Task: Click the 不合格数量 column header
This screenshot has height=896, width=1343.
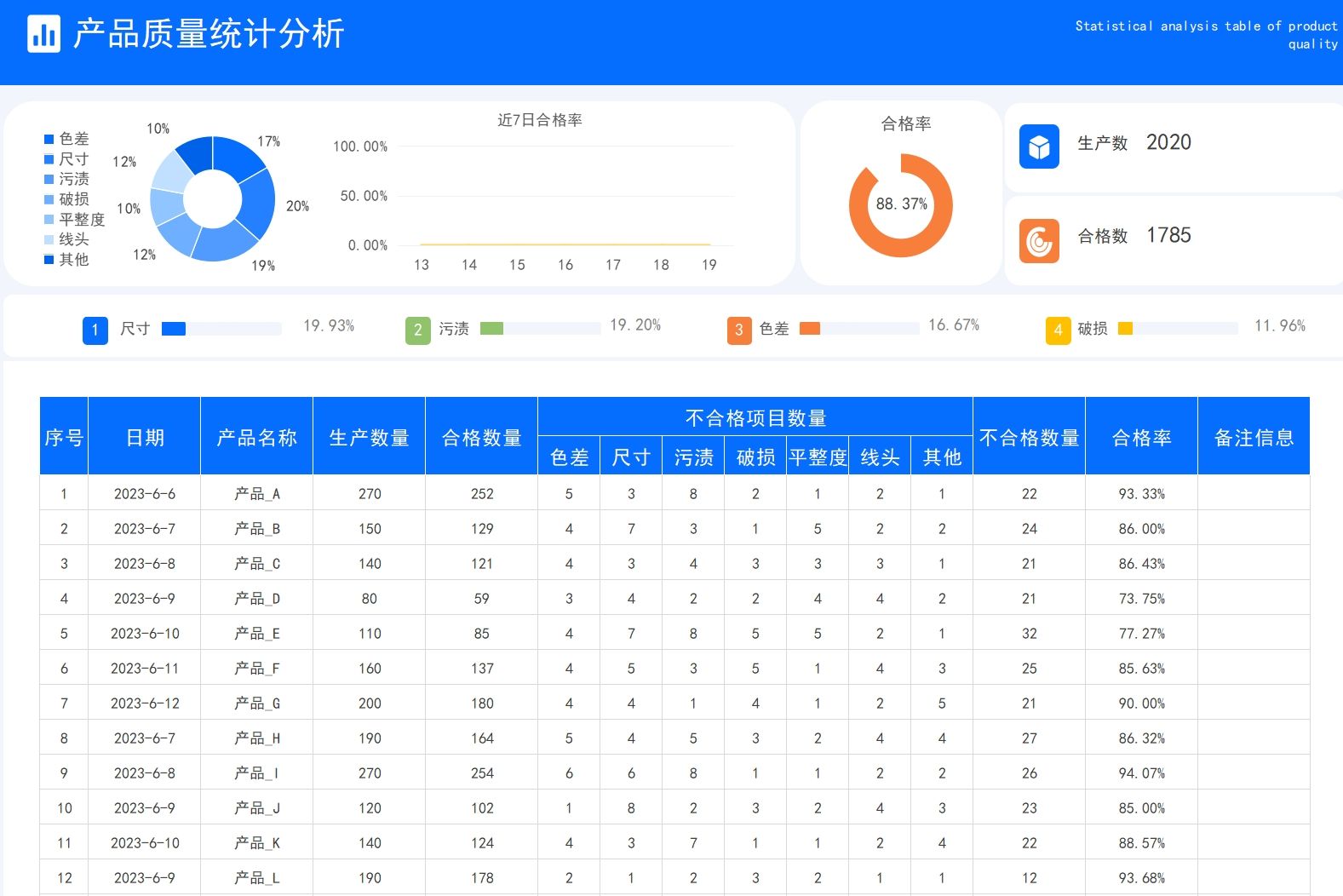Action: [1030, 436]
